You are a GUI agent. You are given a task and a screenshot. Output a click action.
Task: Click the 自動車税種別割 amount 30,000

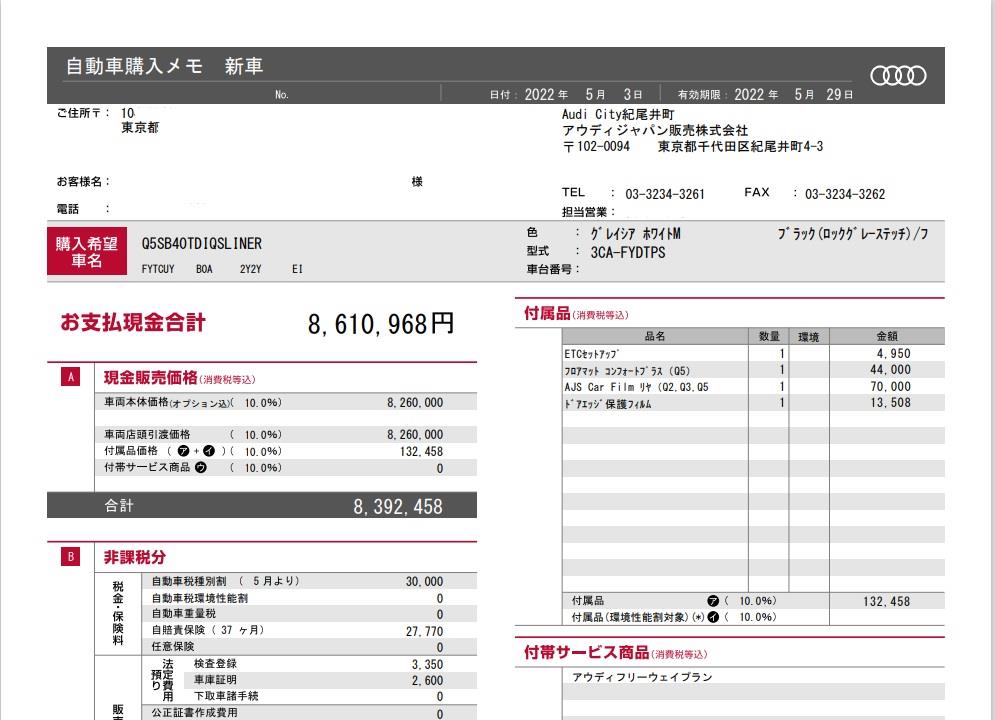pyautogui.click(x=425, y=582)
